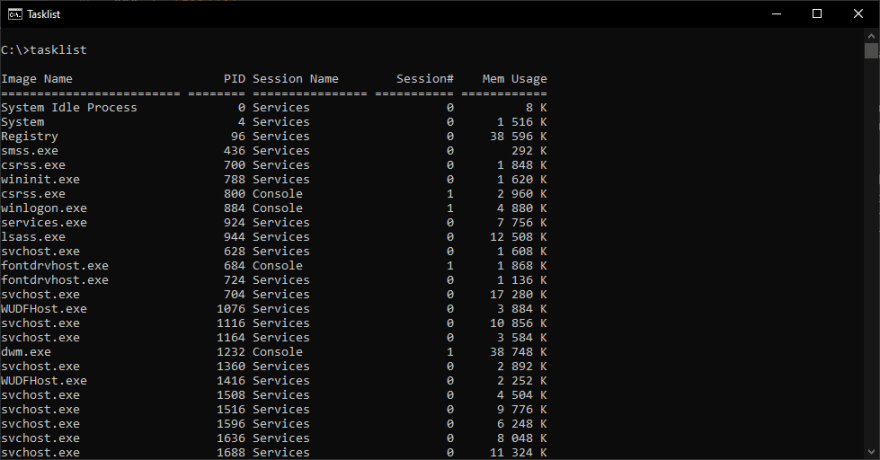
Task: Click memory value '38 596 K'
Action: click(x=518, y=136)
